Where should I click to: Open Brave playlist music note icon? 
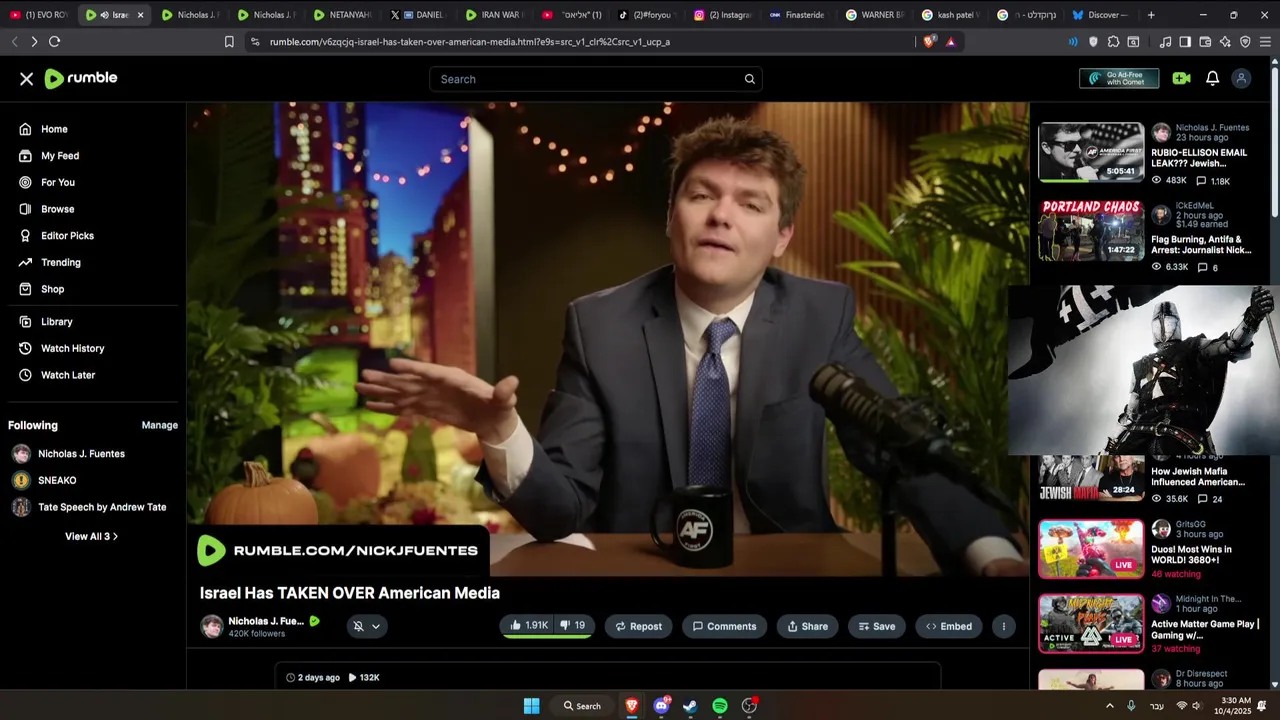click(x=1165, y=42)
